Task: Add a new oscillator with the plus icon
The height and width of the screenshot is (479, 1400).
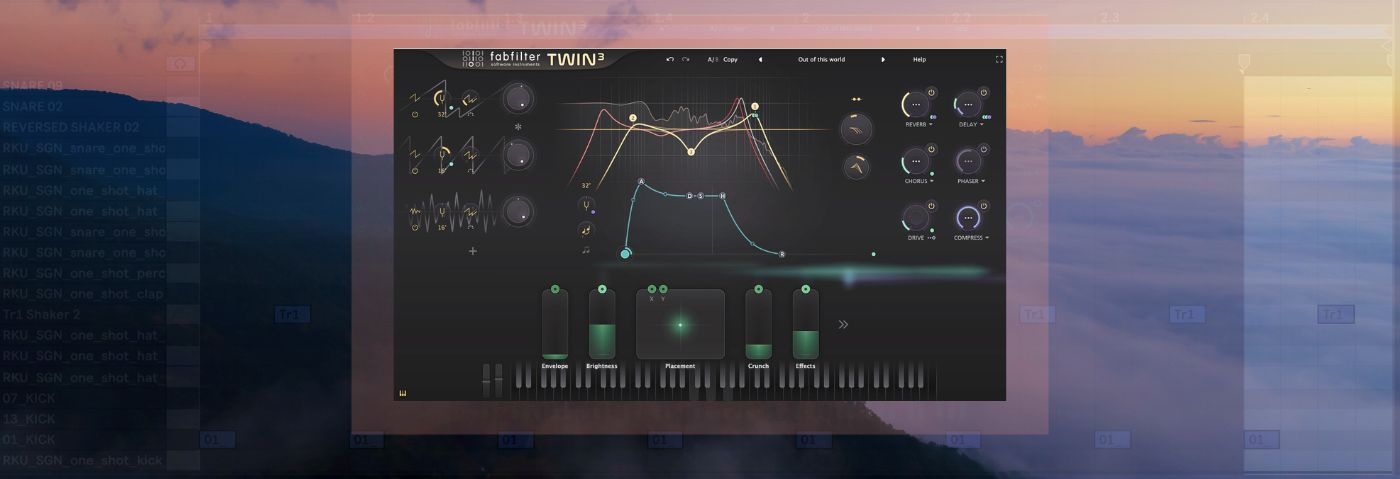Action: [x=473, y=251]
